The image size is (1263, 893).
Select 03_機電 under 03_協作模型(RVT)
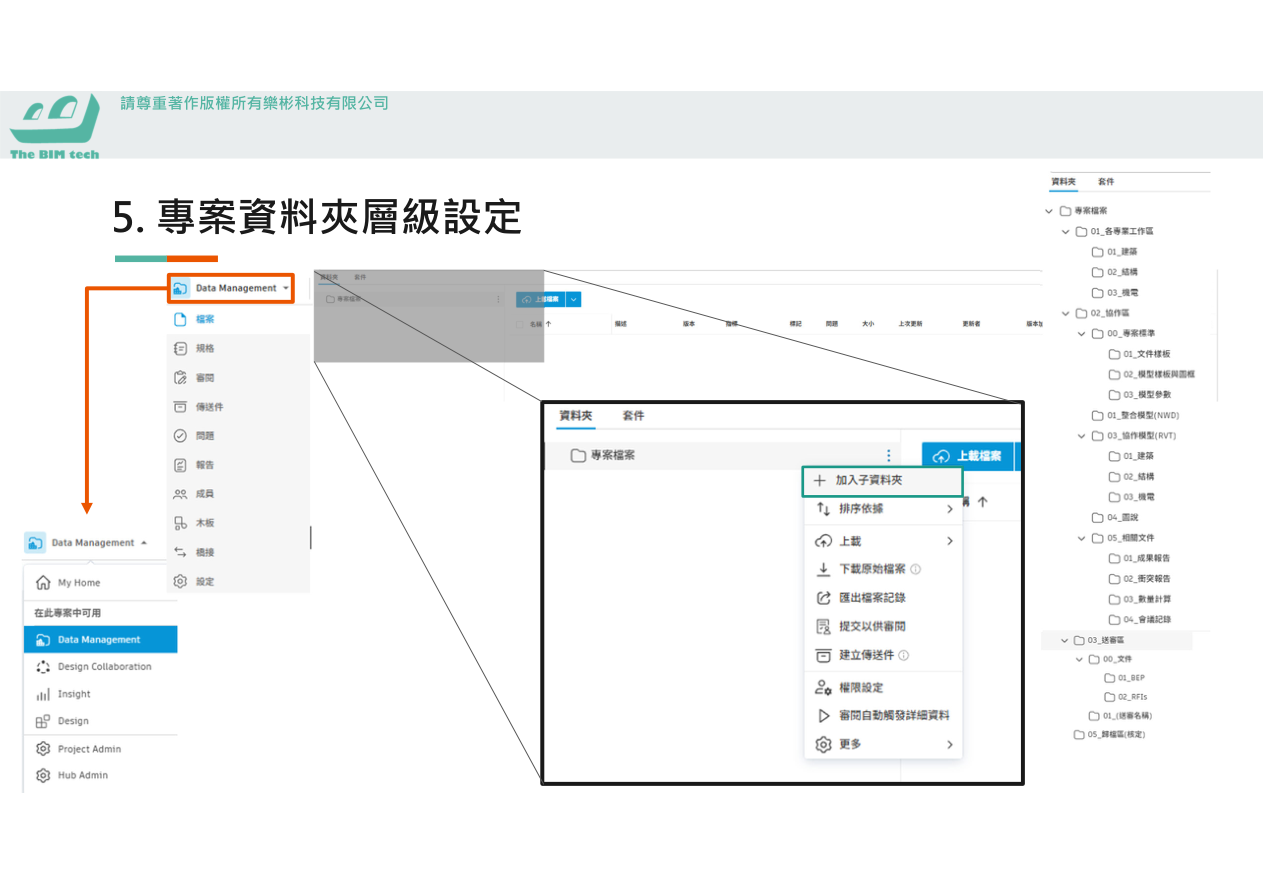click(x=1131, y=497)
